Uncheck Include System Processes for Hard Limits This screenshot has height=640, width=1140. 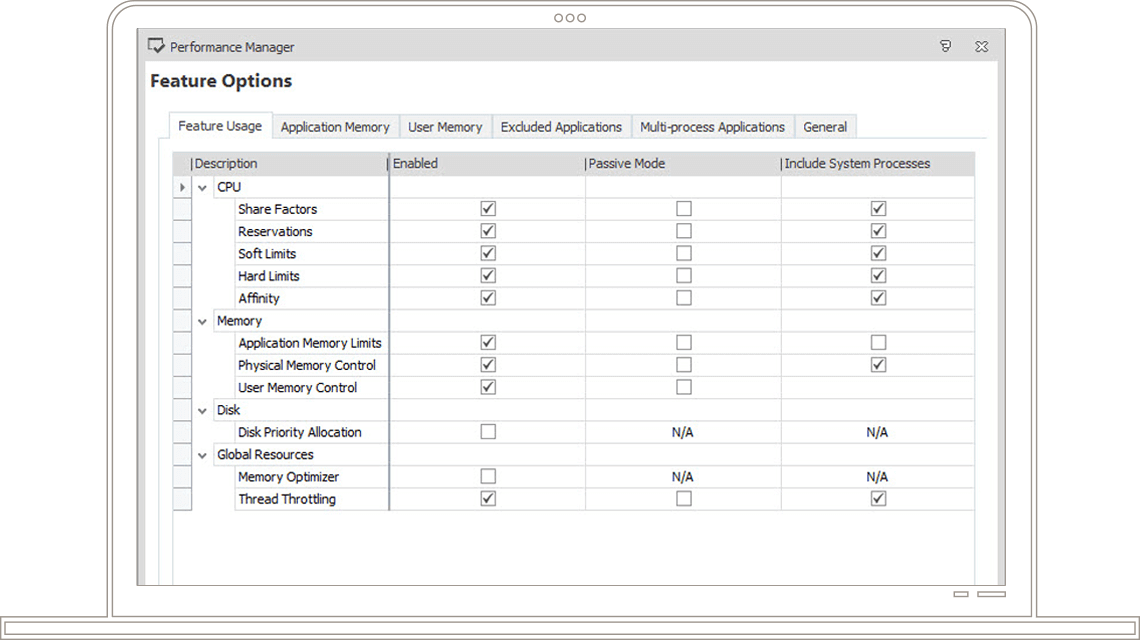point(878,276)
